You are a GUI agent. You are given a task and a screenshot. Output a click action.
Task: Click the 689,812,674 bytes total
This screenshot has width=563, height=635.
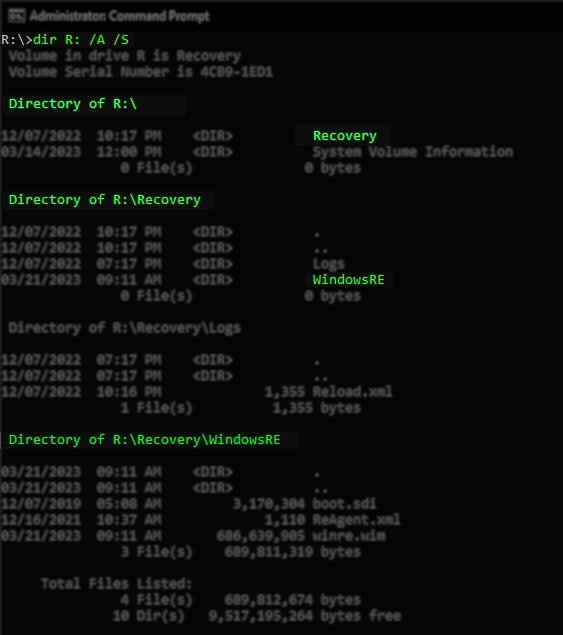(x=292, y=600)
